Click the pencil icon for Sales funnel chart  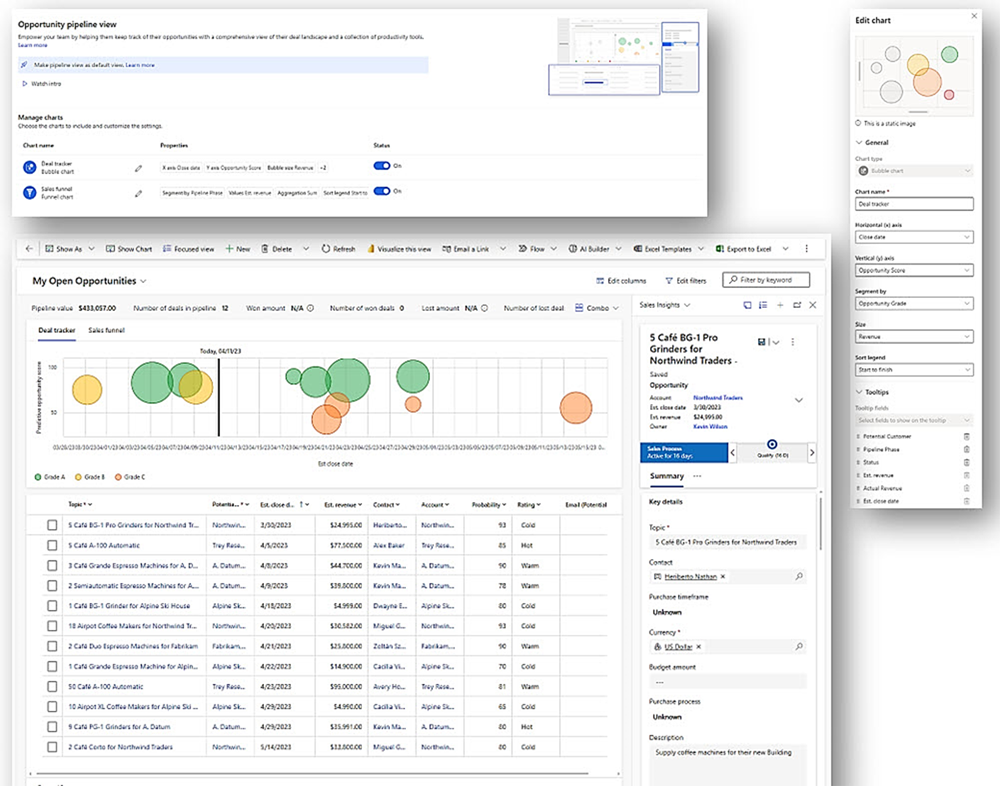(139, 192)
